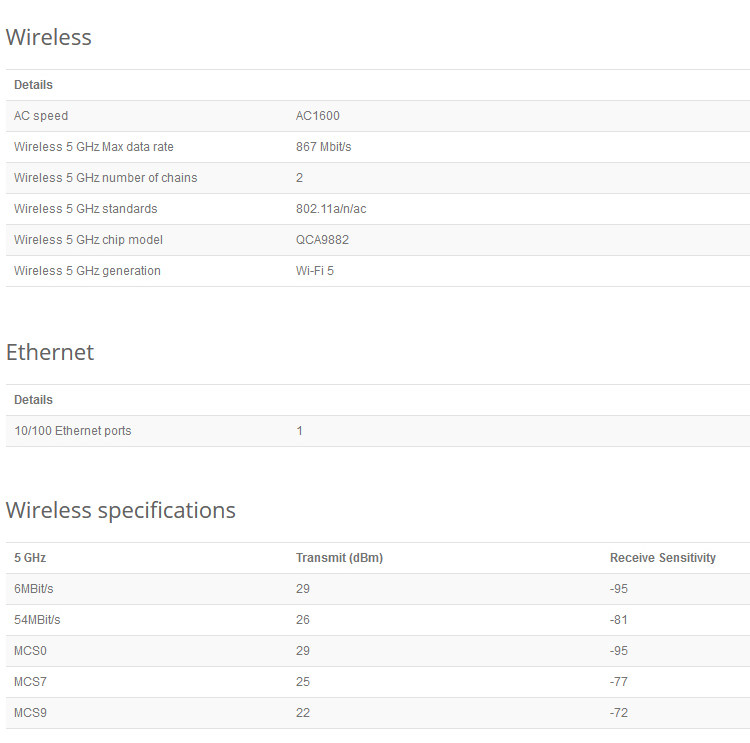Click the AC speed row label
Screen dimensions: 750x743
point(41,116)
